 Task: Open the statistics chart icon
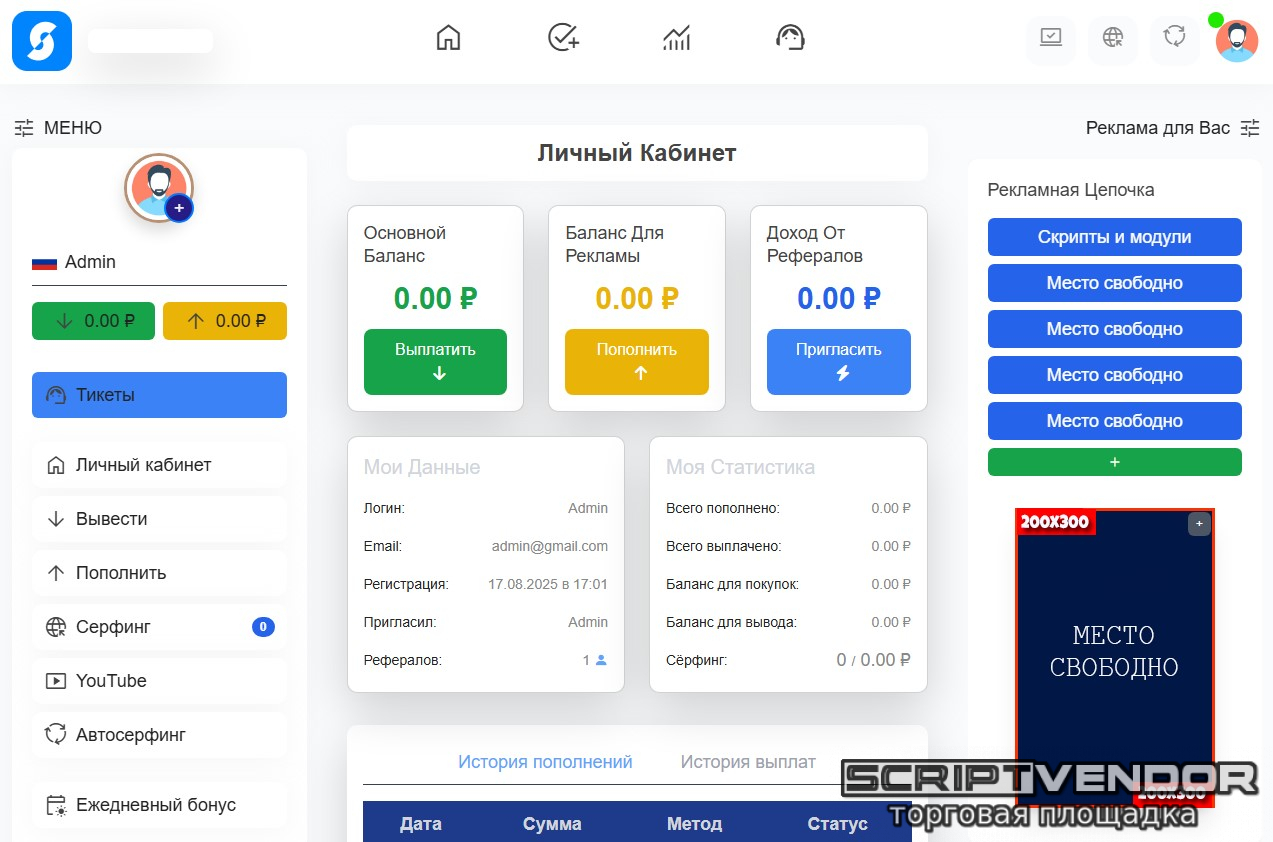[x=677, y=38]
